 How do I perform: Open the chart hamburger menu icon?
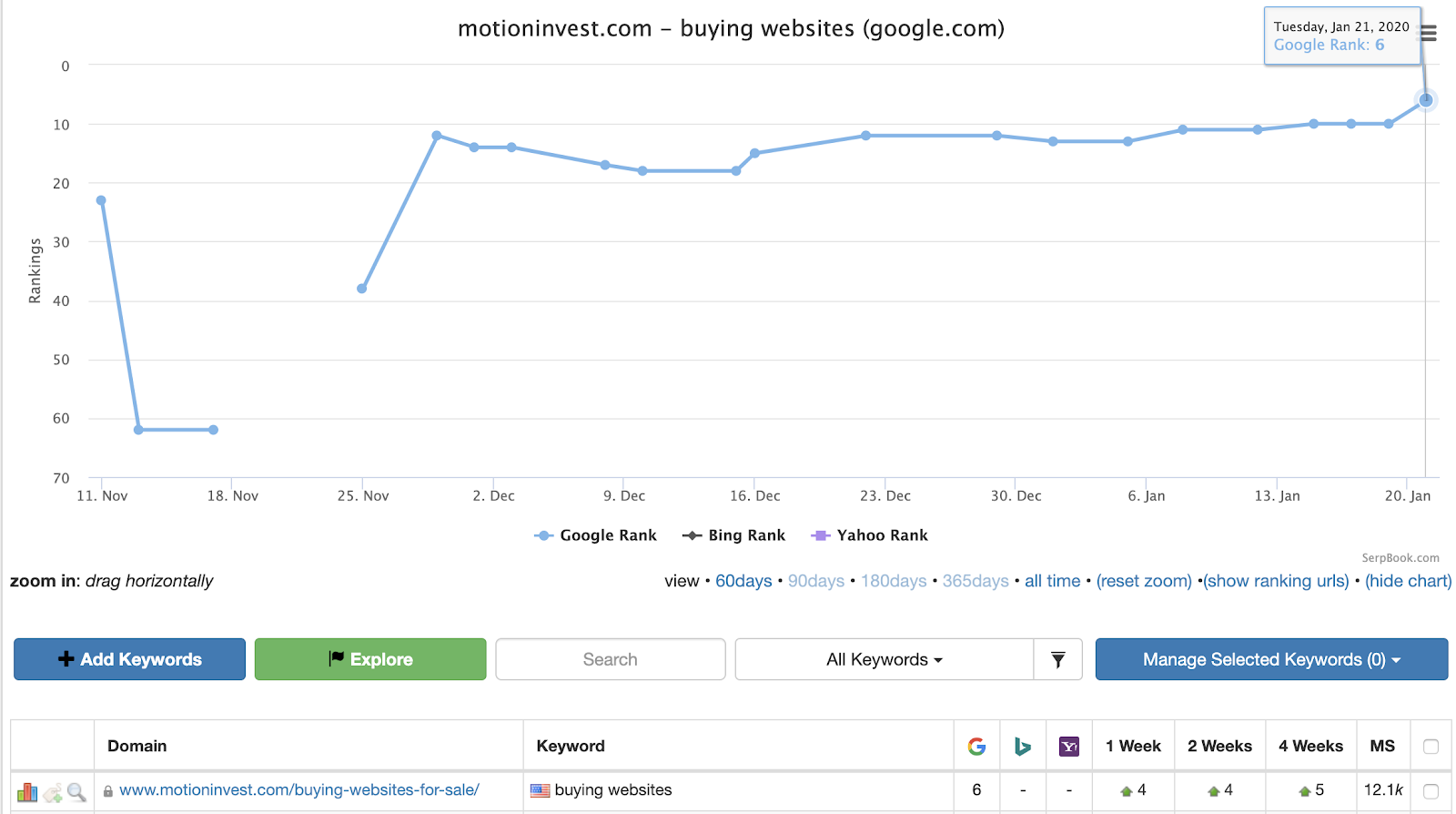tap(1429, 34)
